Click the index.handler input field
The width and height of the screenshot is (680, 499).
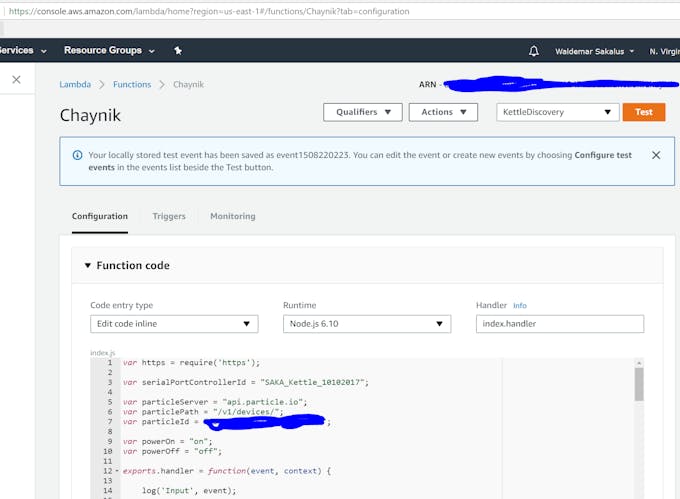[560, 324]
